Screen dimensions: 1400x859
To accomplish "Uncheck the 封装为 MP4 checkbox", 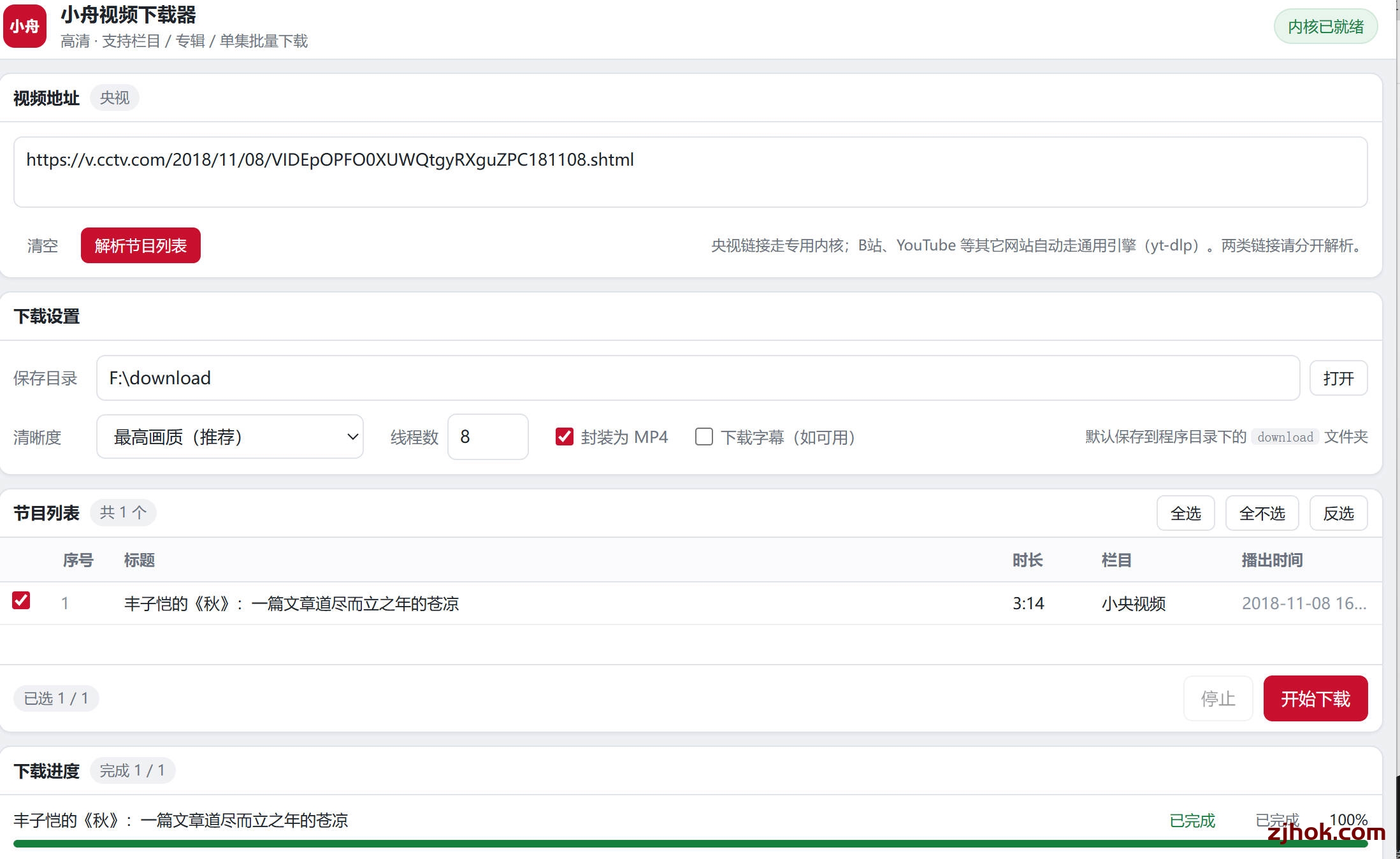I will pos(564,437).
